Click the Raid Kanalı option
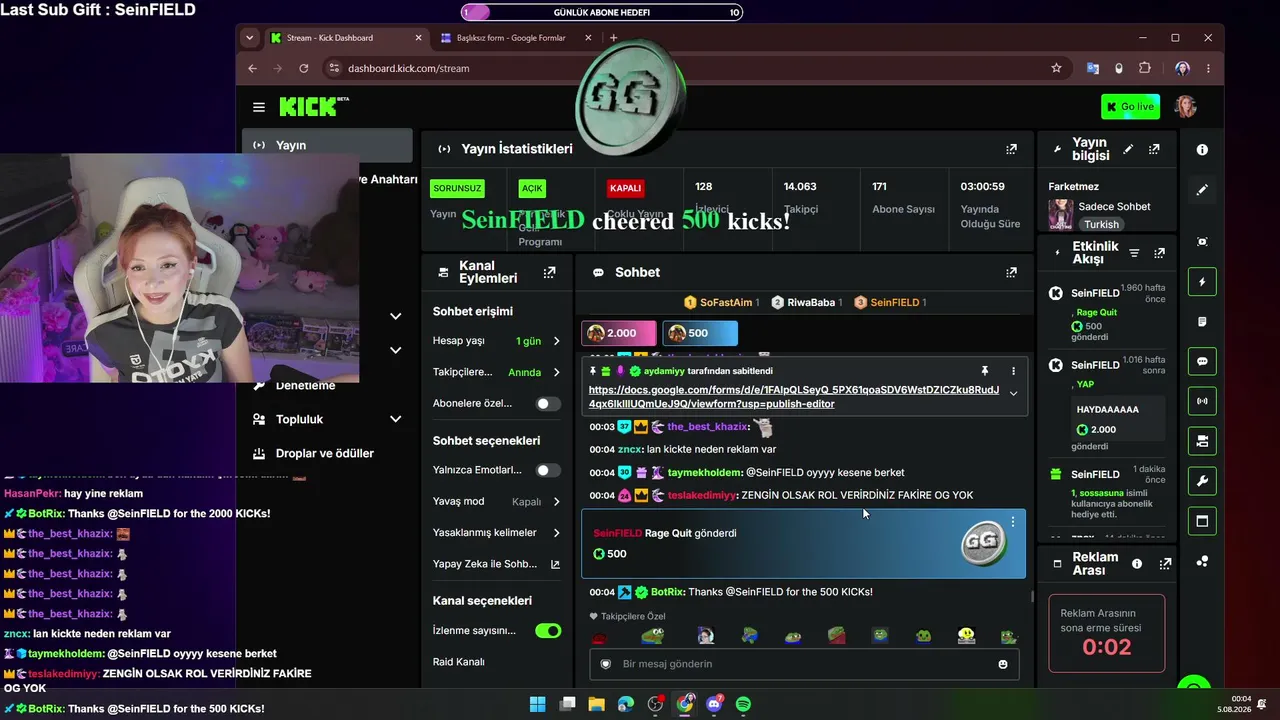Image resolution: width=1280 pixels, height=720 pixels. (459, 662)
